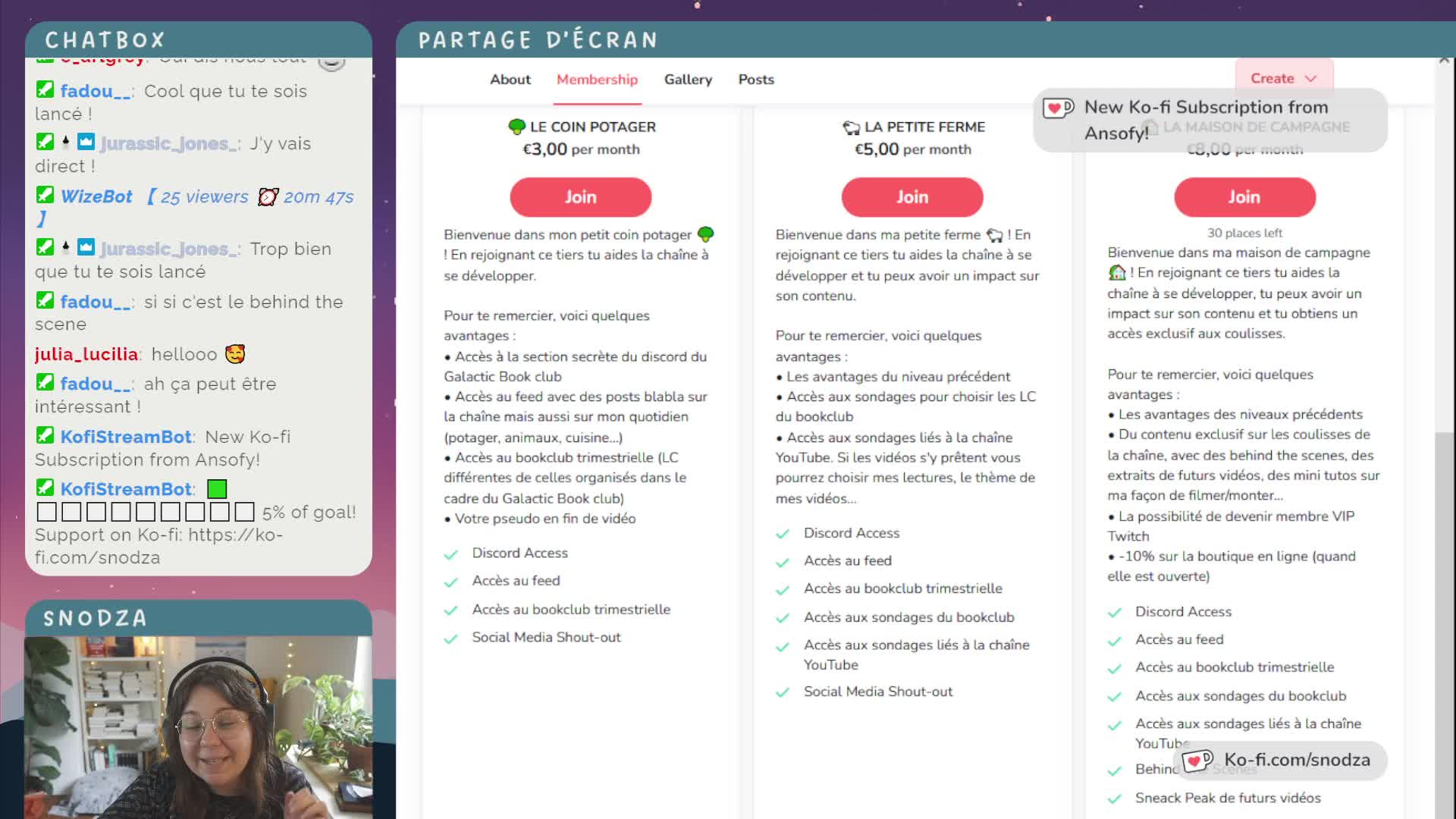Screen dimensions: 1456x819
Task: Click the checkmark beside Discord Access in La Maison de Campagne
Action: [x=1114, y=613]
